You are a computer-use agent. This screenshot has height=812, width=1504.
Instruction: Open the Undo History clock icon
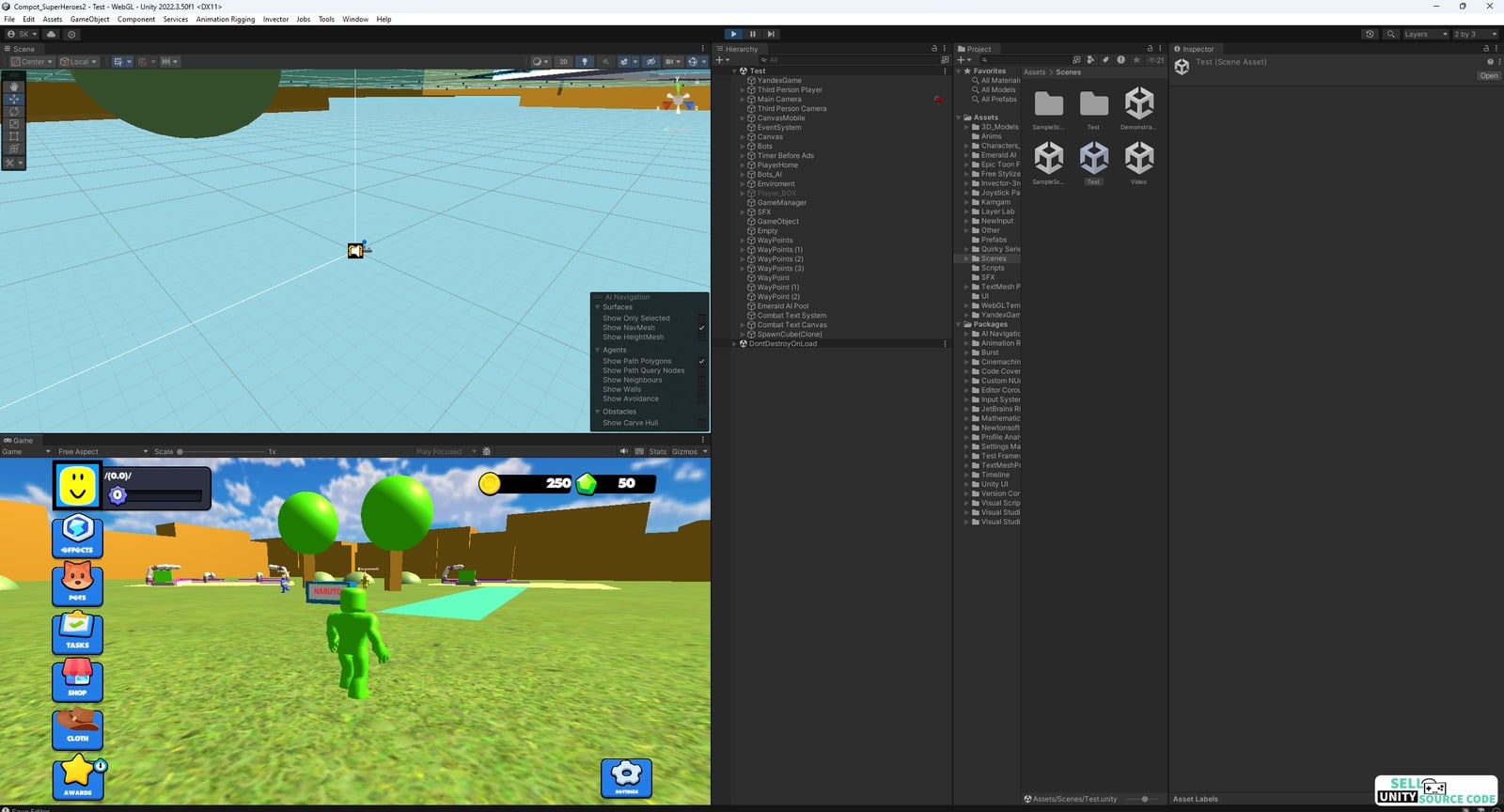click(x=1370, y=34)
